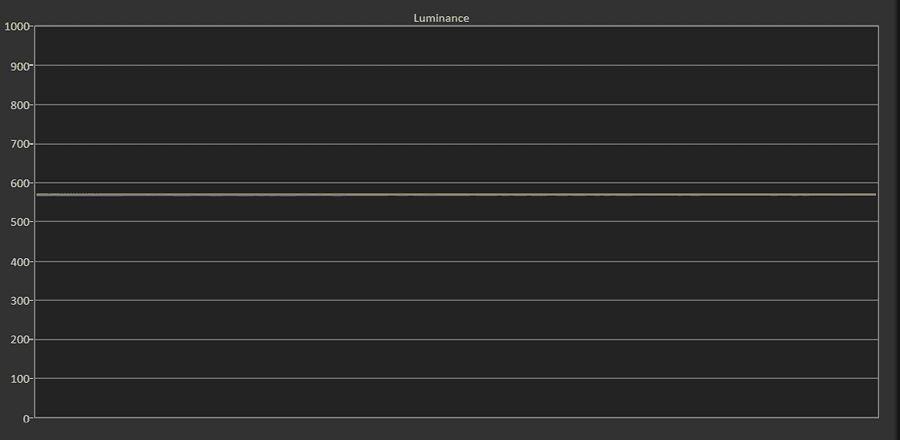Screen dimensions: 900x440
Task: Select the 0 y-axis label
Action: pyautogui.click(x=26, y=419)
